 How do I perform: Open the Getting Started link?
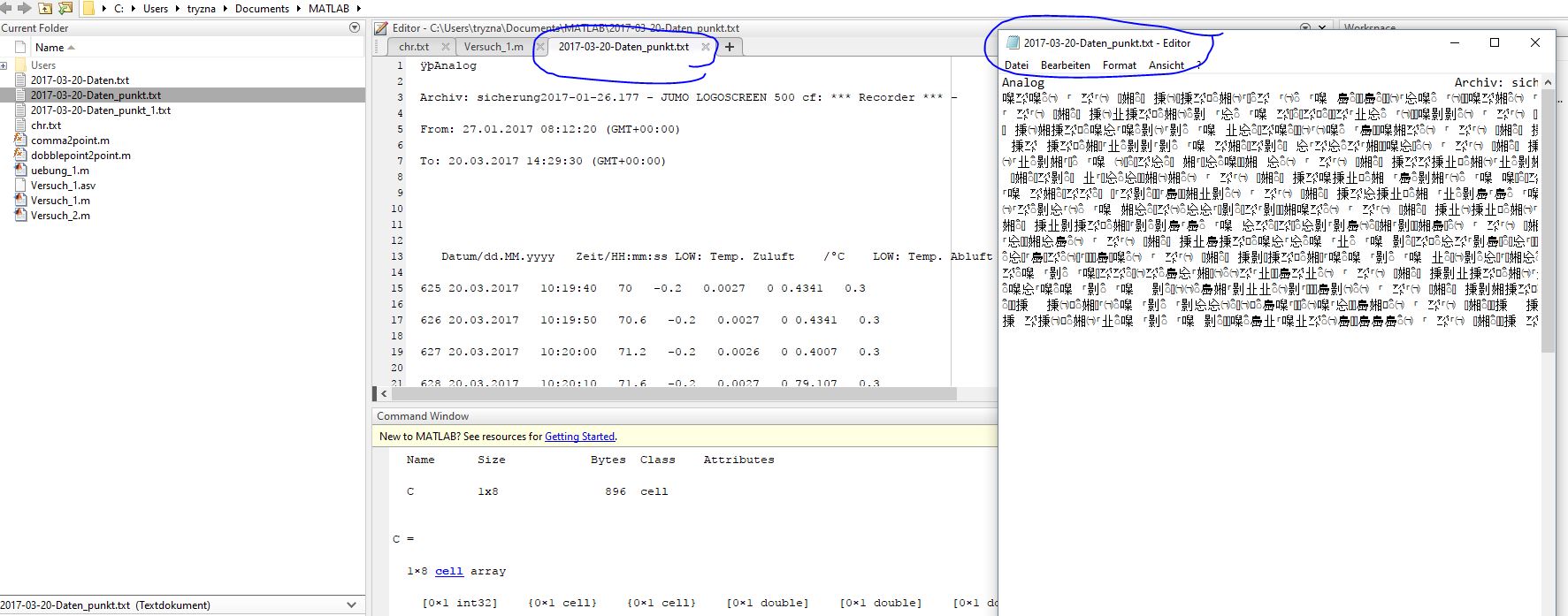(579, 437)
